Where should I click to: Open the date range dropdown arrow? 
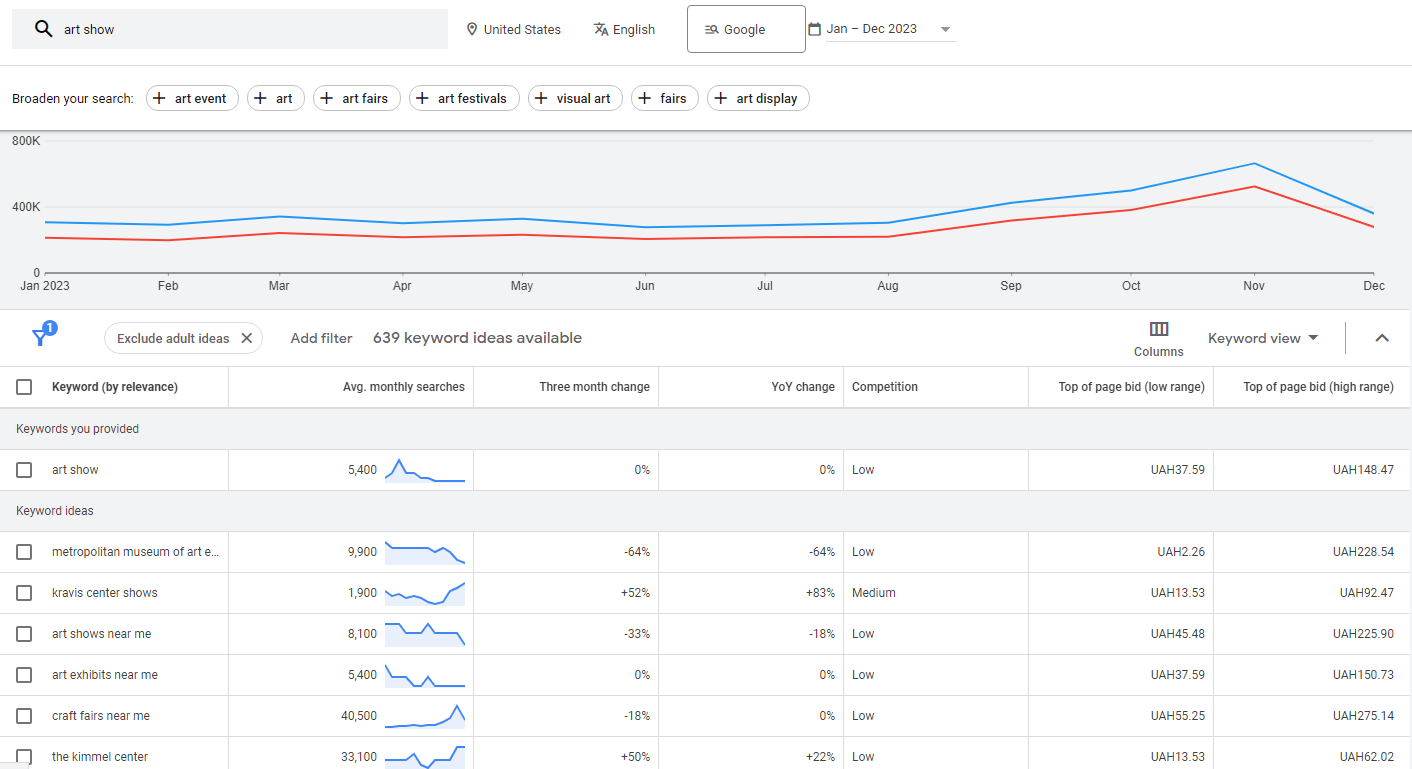pyautogui.click(x=945, y=30)
